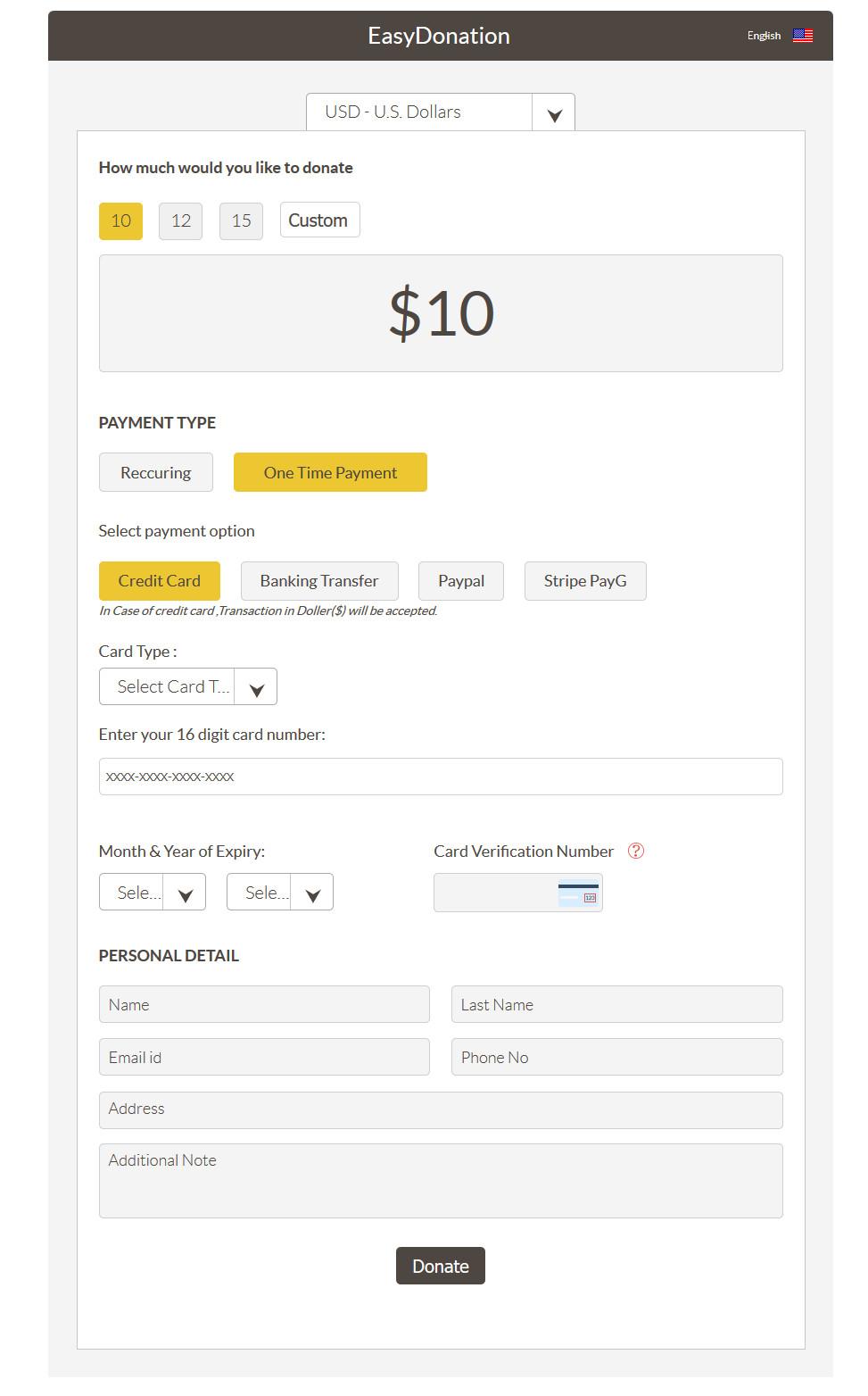Click the US flag language icon
868x1396 pixels.
(802, 36)
